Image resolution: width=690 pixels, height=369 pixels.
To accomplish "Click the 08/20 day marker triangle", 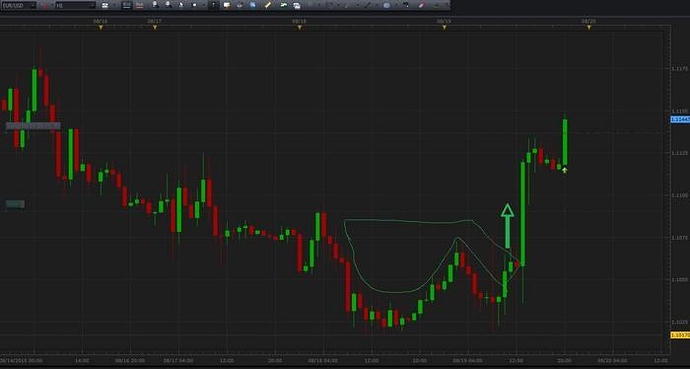I will pyautogui.click(x=589, y=27).
